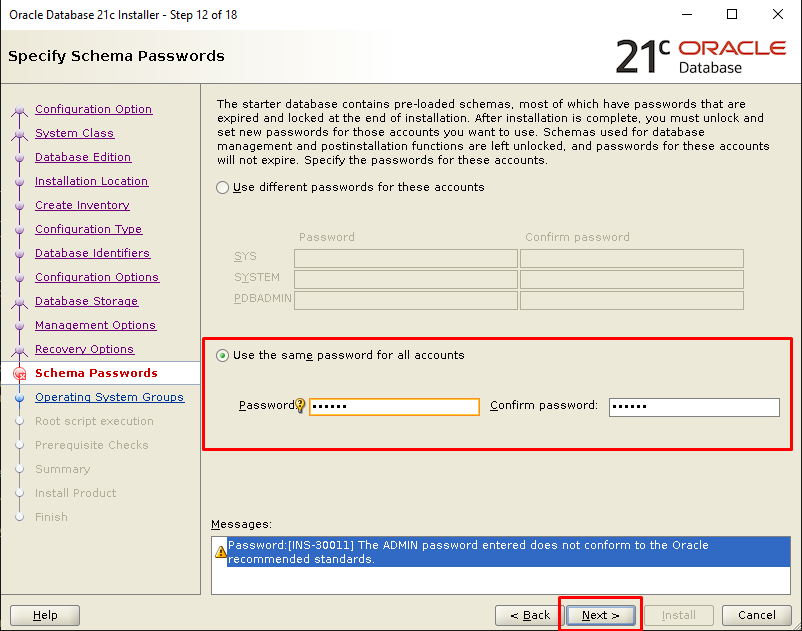Open the Help button

pyautogui.click(x=45, y=615)
